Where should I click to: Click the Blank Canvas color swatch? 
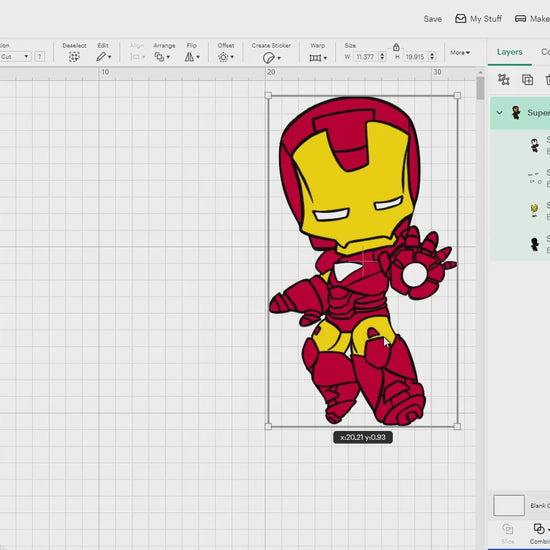coord(509,505)
